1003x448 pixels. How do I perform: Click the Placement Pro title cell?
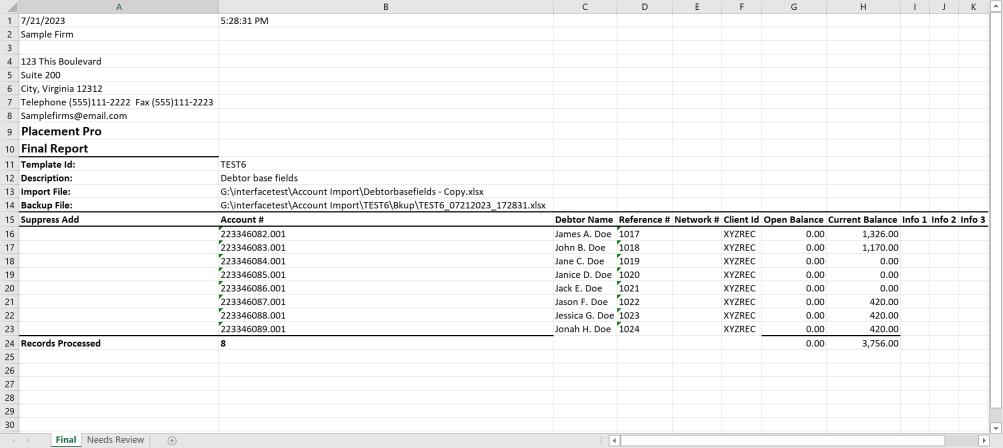(x=61, y=131)
